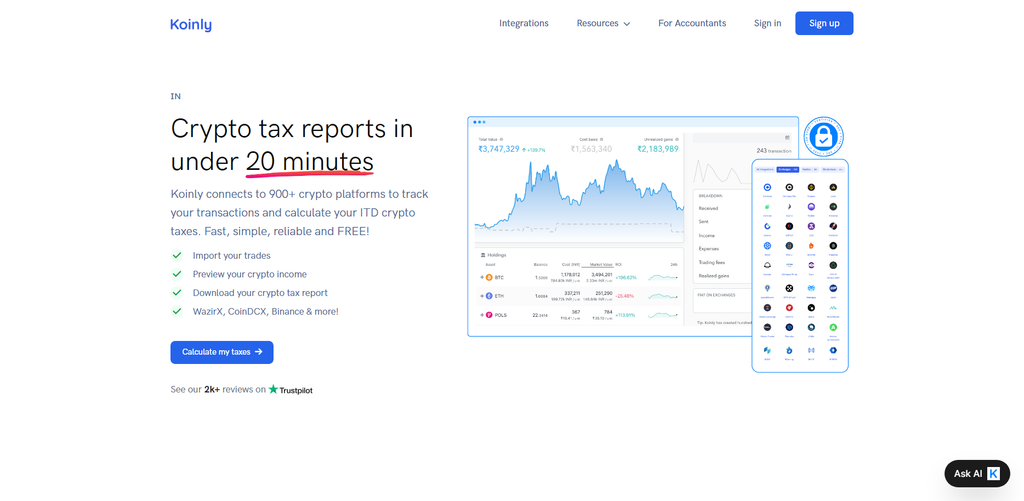Click the small 'IN' country label
1024x501 pixels.
(x=176, y=96)
